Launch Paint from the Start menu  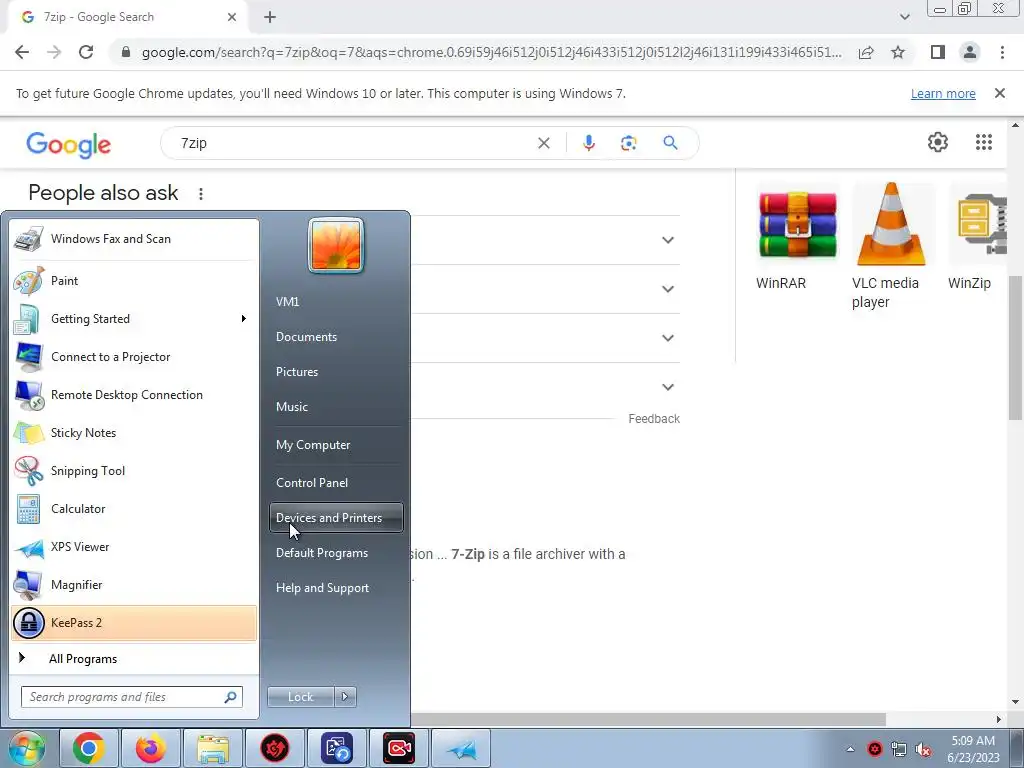click(134, 281)
